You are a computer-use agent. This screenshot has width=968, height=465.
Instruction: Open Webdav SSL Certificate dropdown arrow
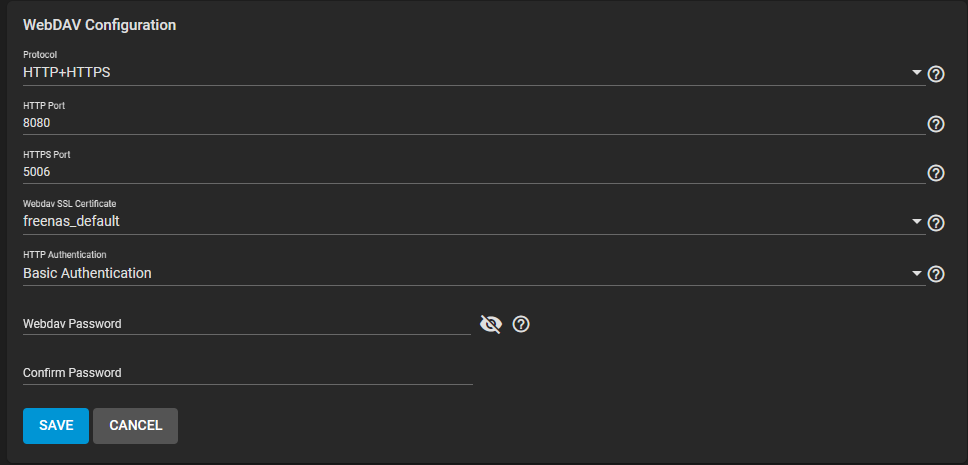917,221
